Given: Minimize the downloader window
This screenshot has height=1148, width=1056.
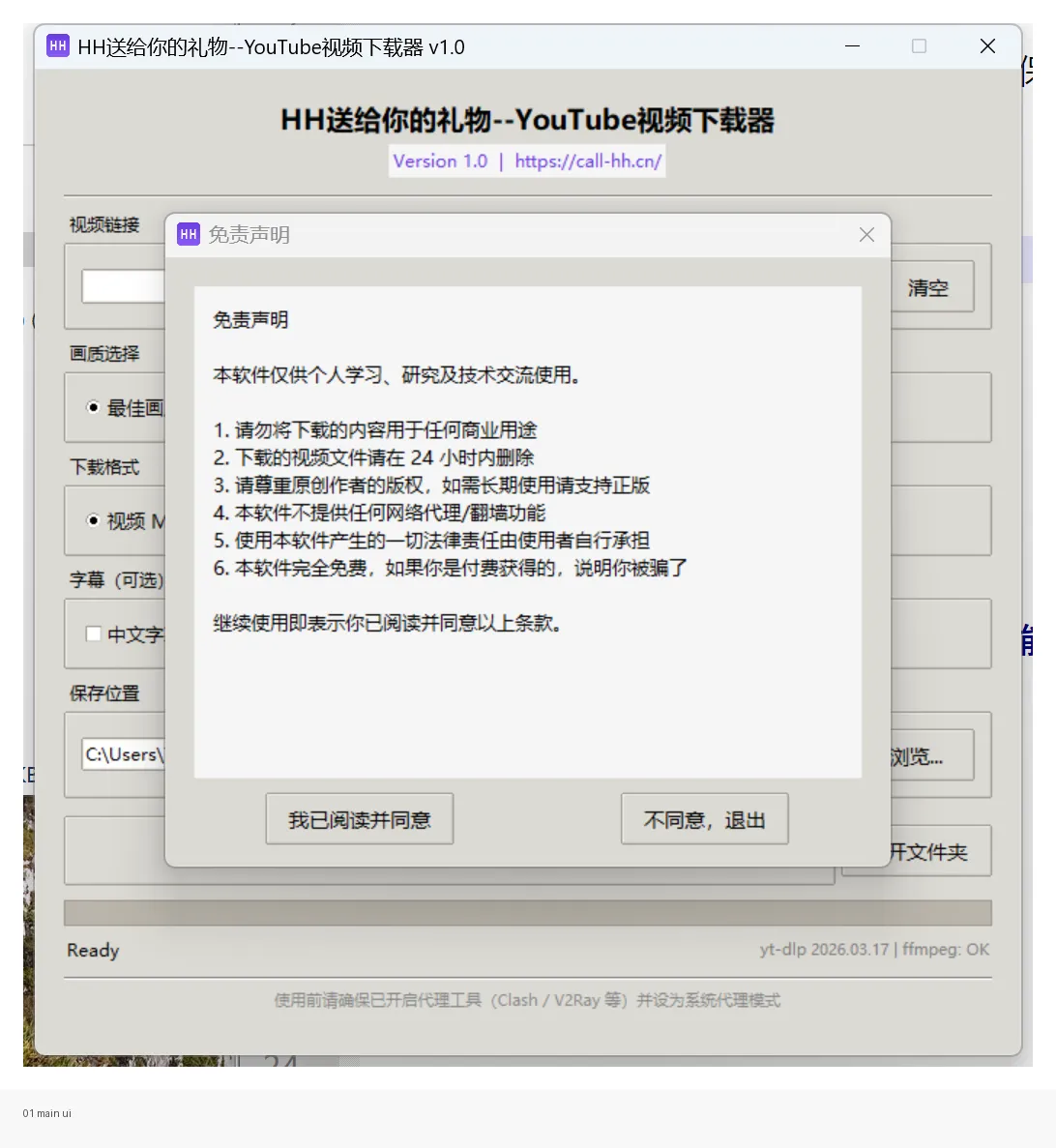Looking at the screenshot, I should [x=852, y=45].
